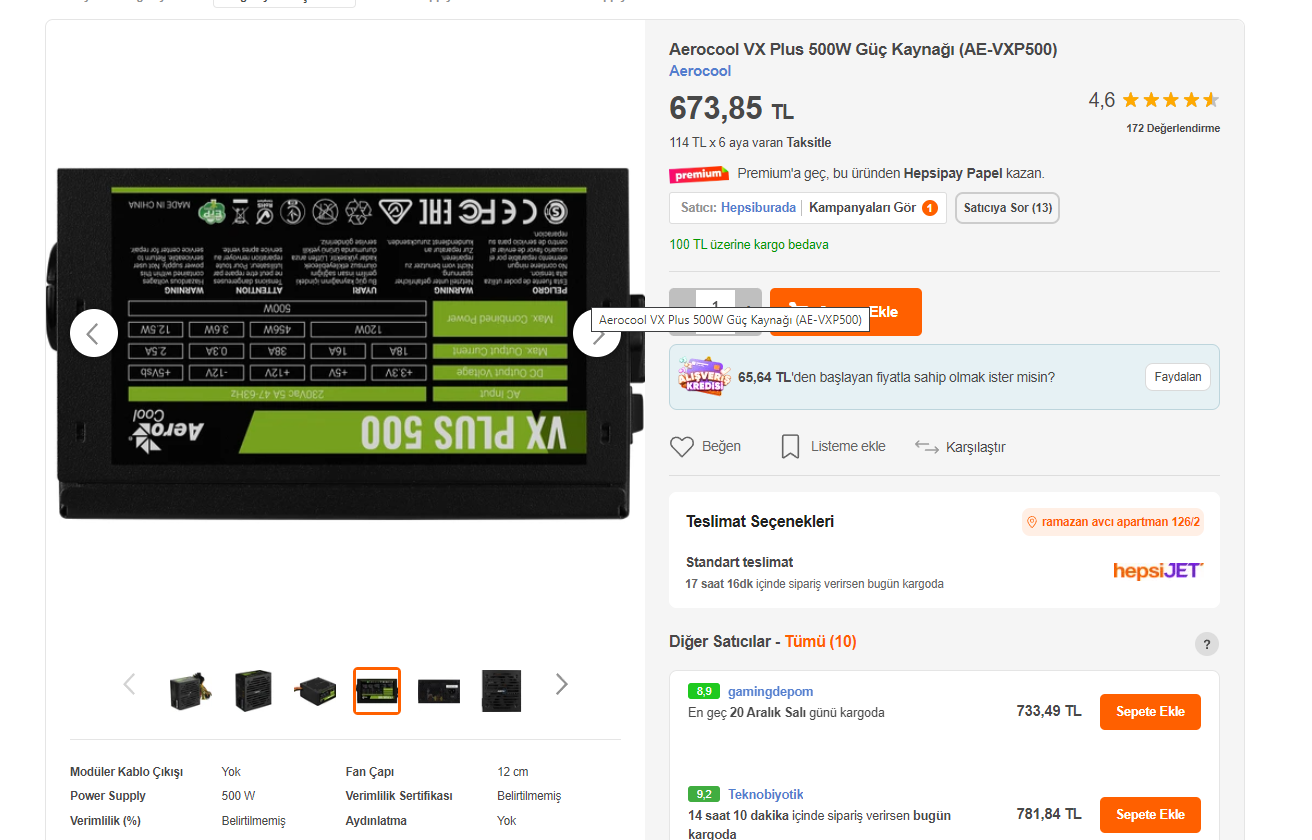
Task: Open the Teknobiyotik seller link
Action: click(x=766, y=794)
